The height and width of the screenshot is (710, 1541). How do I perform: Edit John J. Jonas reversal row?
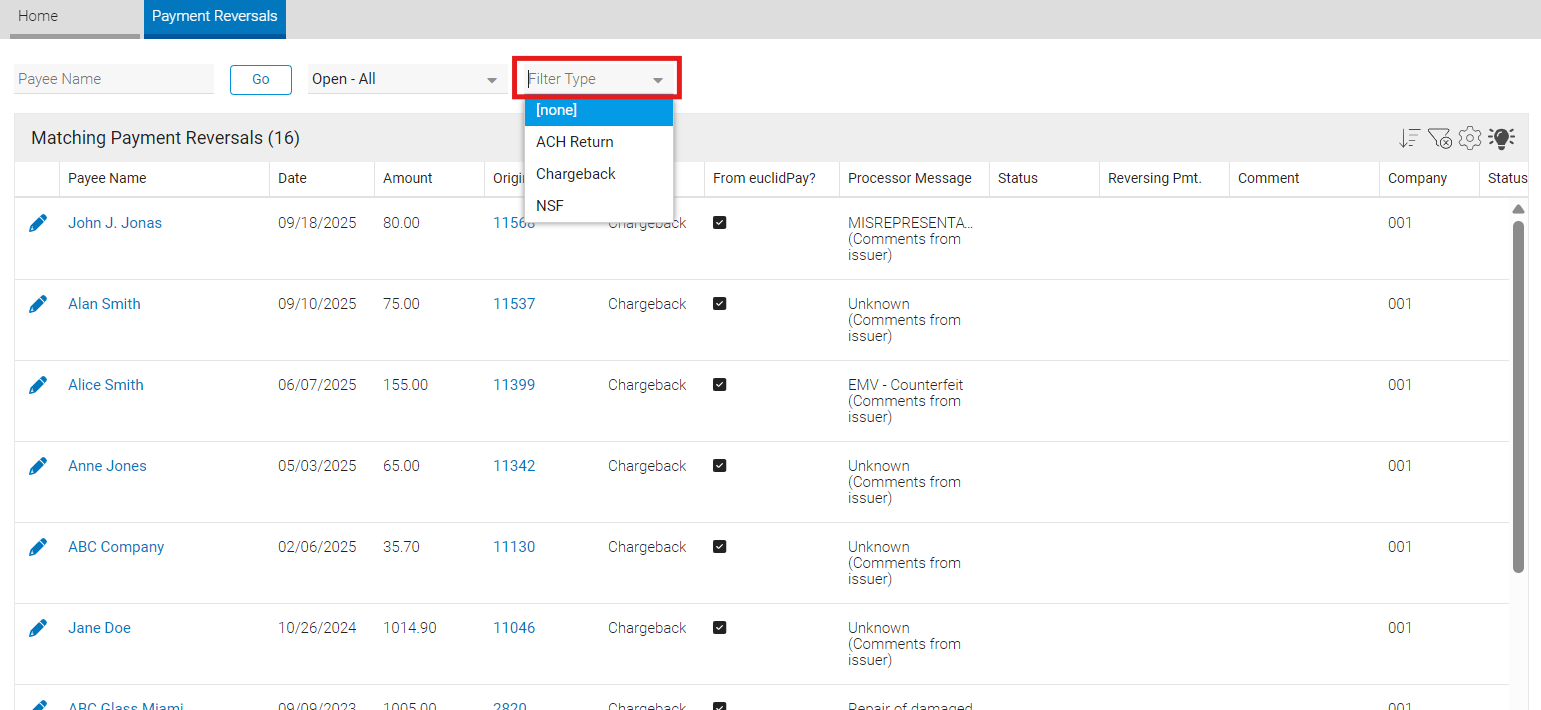38,223
